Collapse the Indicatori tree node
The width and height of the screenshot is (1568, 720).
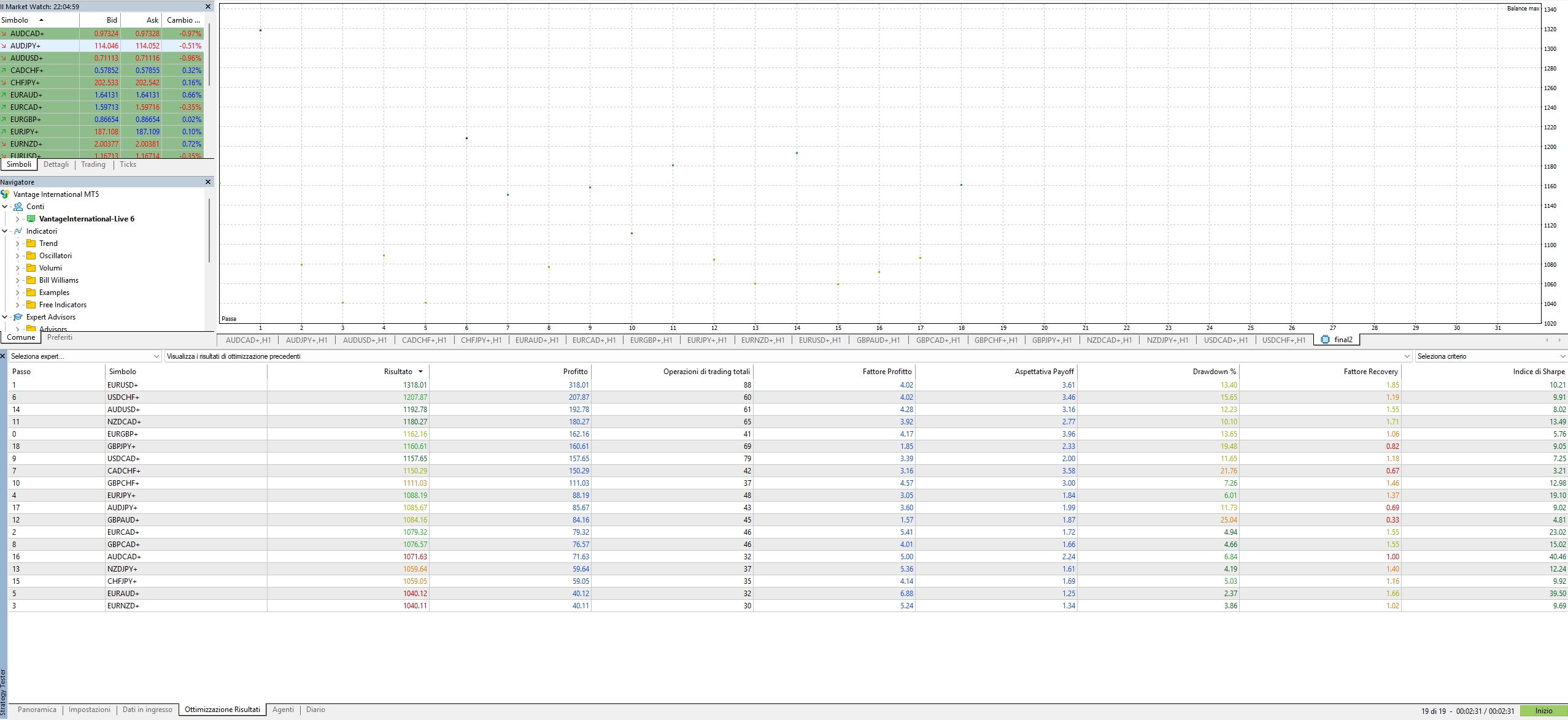tap(5, 231)
